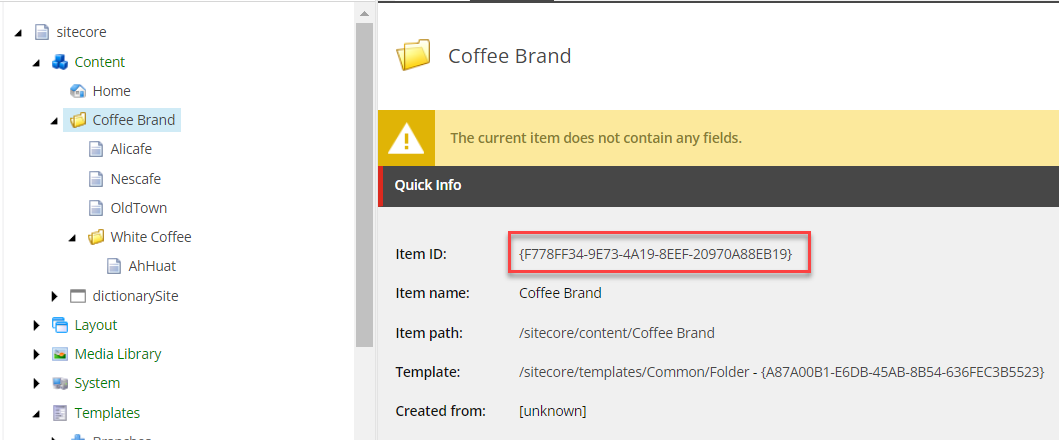Image resolution: width=1059 pixels, height=440 pixels.
Task: Click the Coffee Brand folder icon in tree
Action: click(78, 120)
